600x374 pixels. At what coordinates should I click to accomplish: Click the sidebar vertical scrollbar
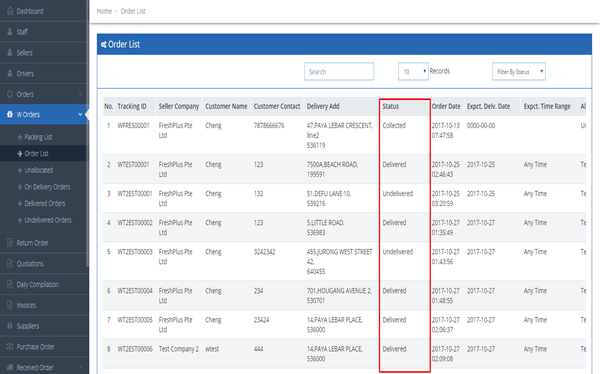(88, 134)
